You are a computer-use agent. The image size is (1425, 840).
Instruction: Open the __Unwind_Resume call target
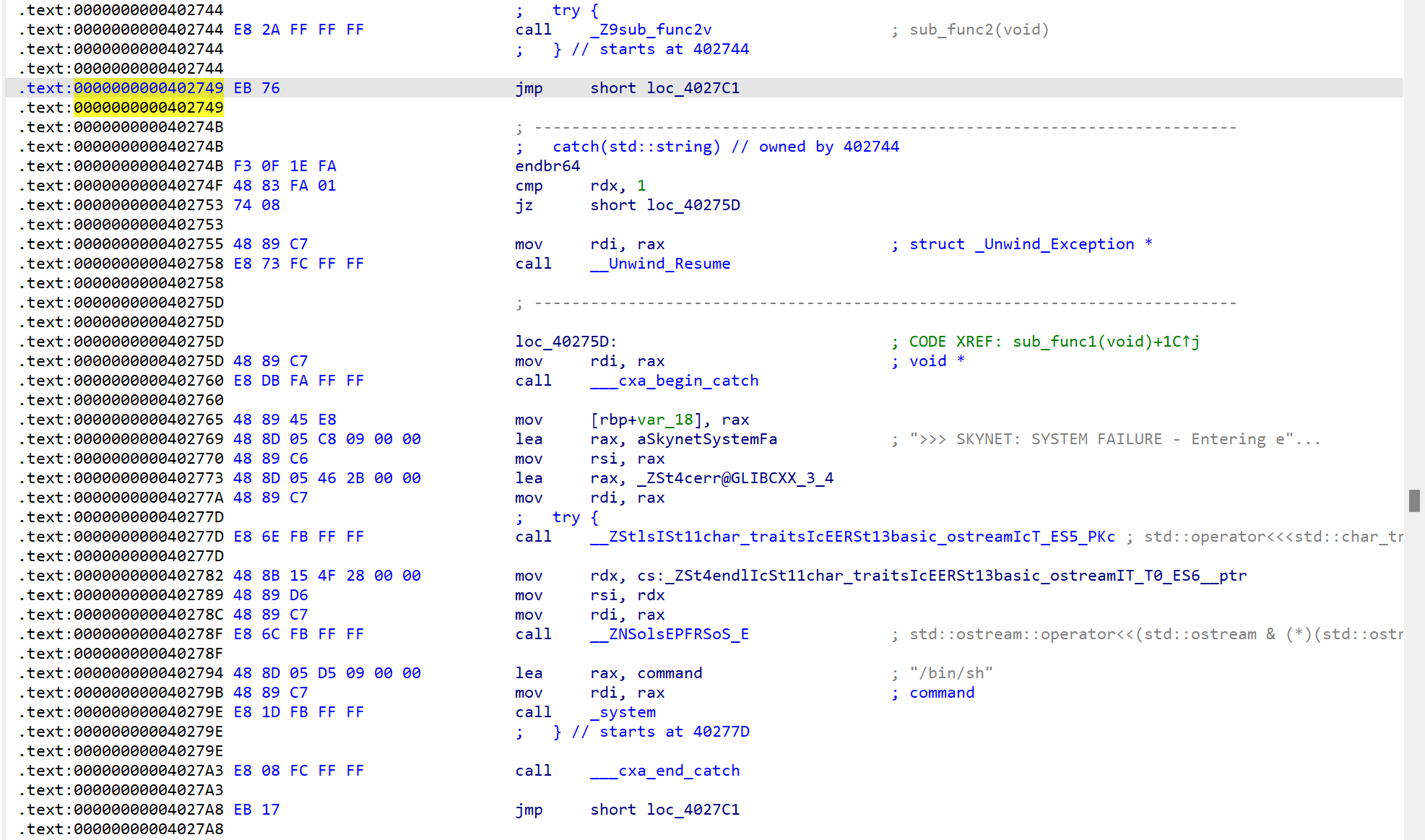click(x=659, y=264)
